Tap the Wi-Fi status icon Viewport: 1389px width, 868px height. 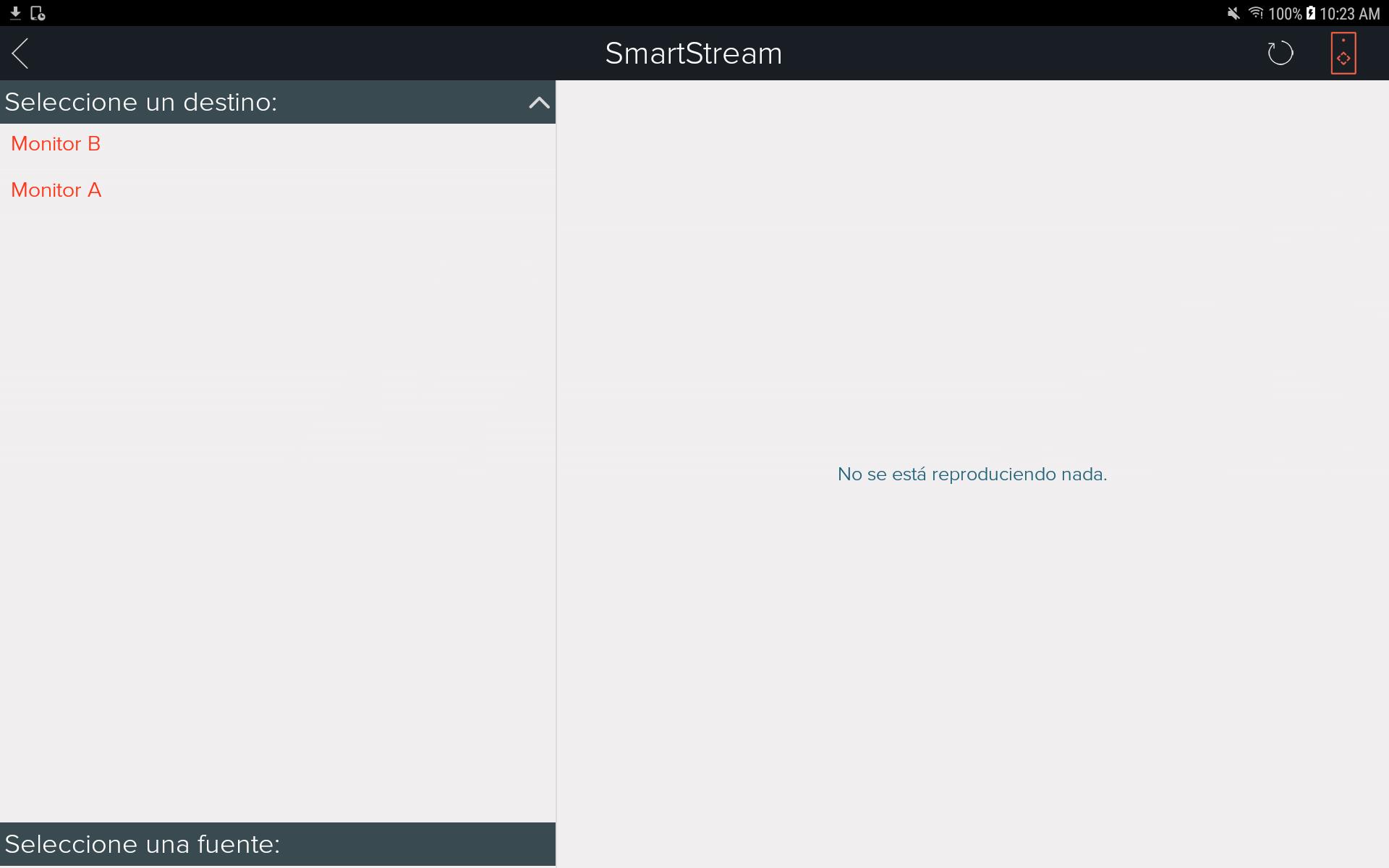[x=1256, y=13]
